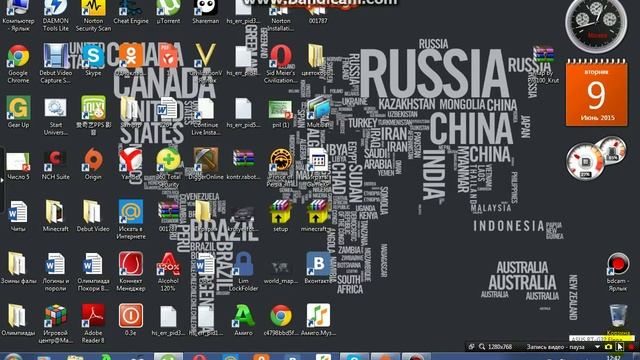Launch the Амиго browser shortcut
This screenshot has height=360, width=640.
point(243,320)
